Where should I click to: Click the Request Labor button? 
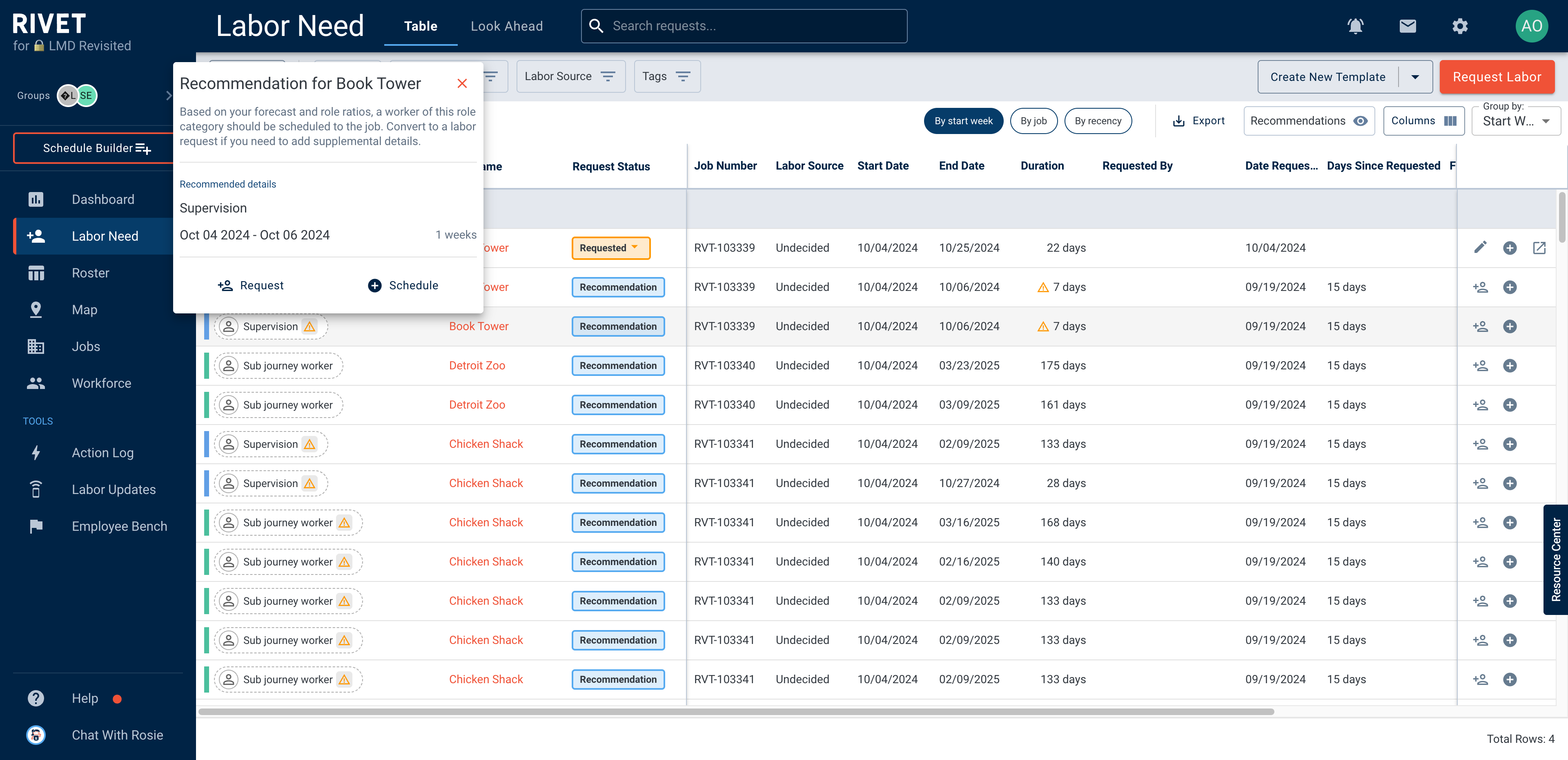coord(1497,77)
